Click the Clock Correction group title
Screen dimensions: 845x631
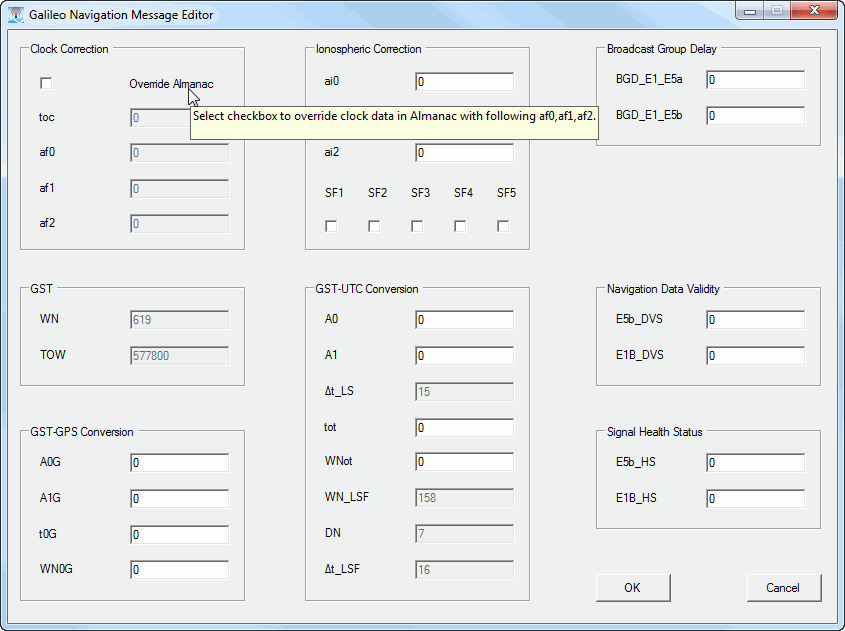click(x=69, y=49)
